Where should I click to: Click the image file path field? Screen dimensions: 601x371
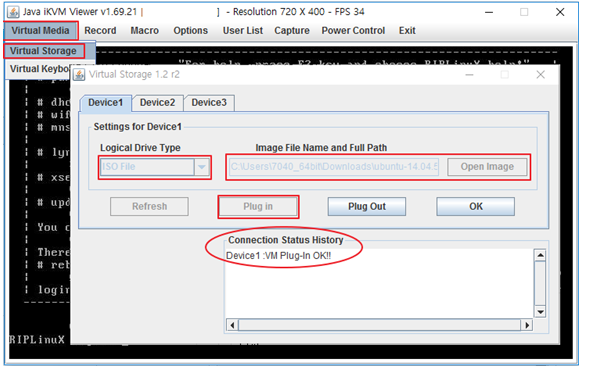click(334, 167)
